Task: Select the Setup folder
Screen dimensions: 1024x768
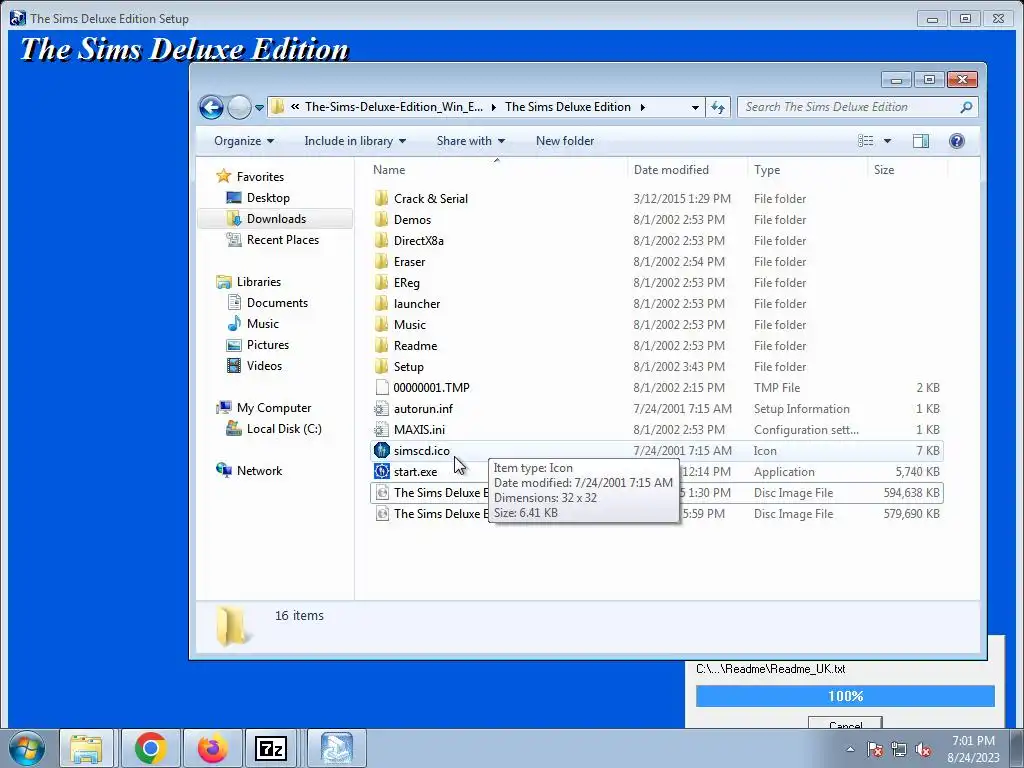Action: click(408, 367)
